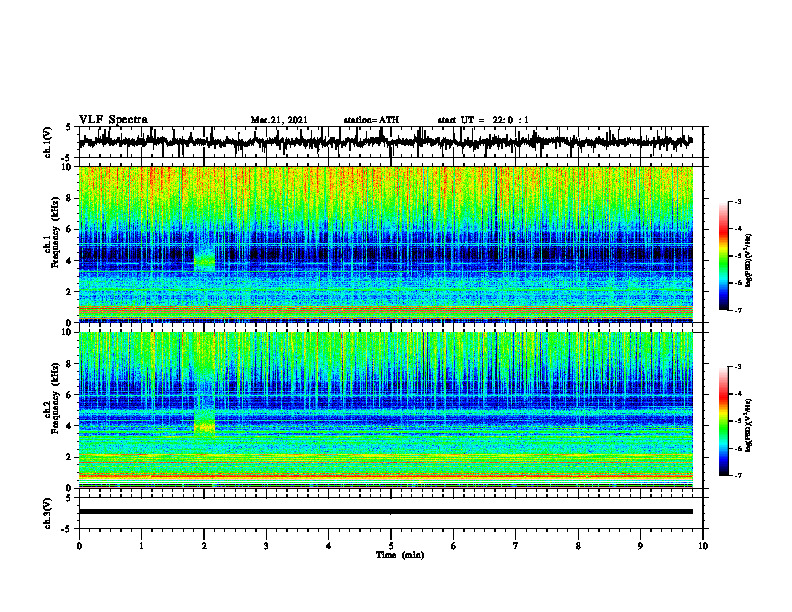Click the time axis tick label "4"
Viewport: 792px width, 612px height.
pos(329,546)
